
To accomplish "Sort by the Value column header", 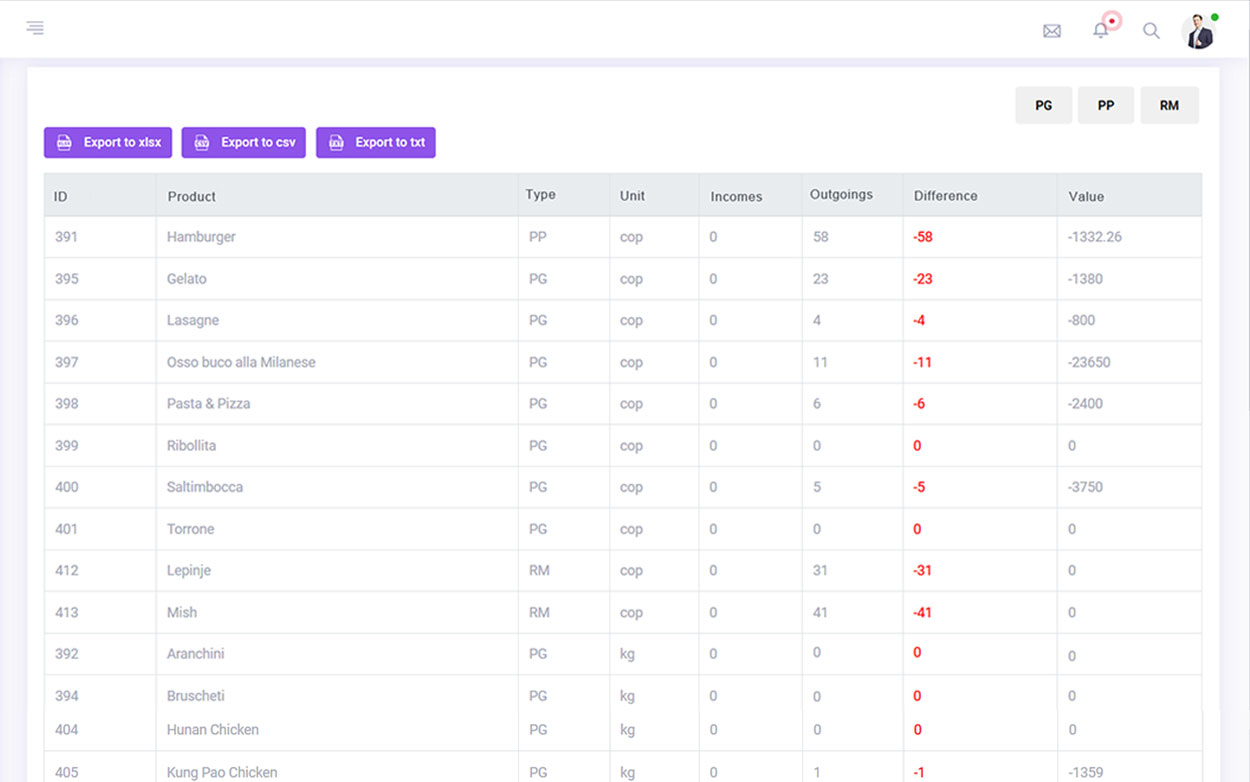I will click(x=1086, y=196).
